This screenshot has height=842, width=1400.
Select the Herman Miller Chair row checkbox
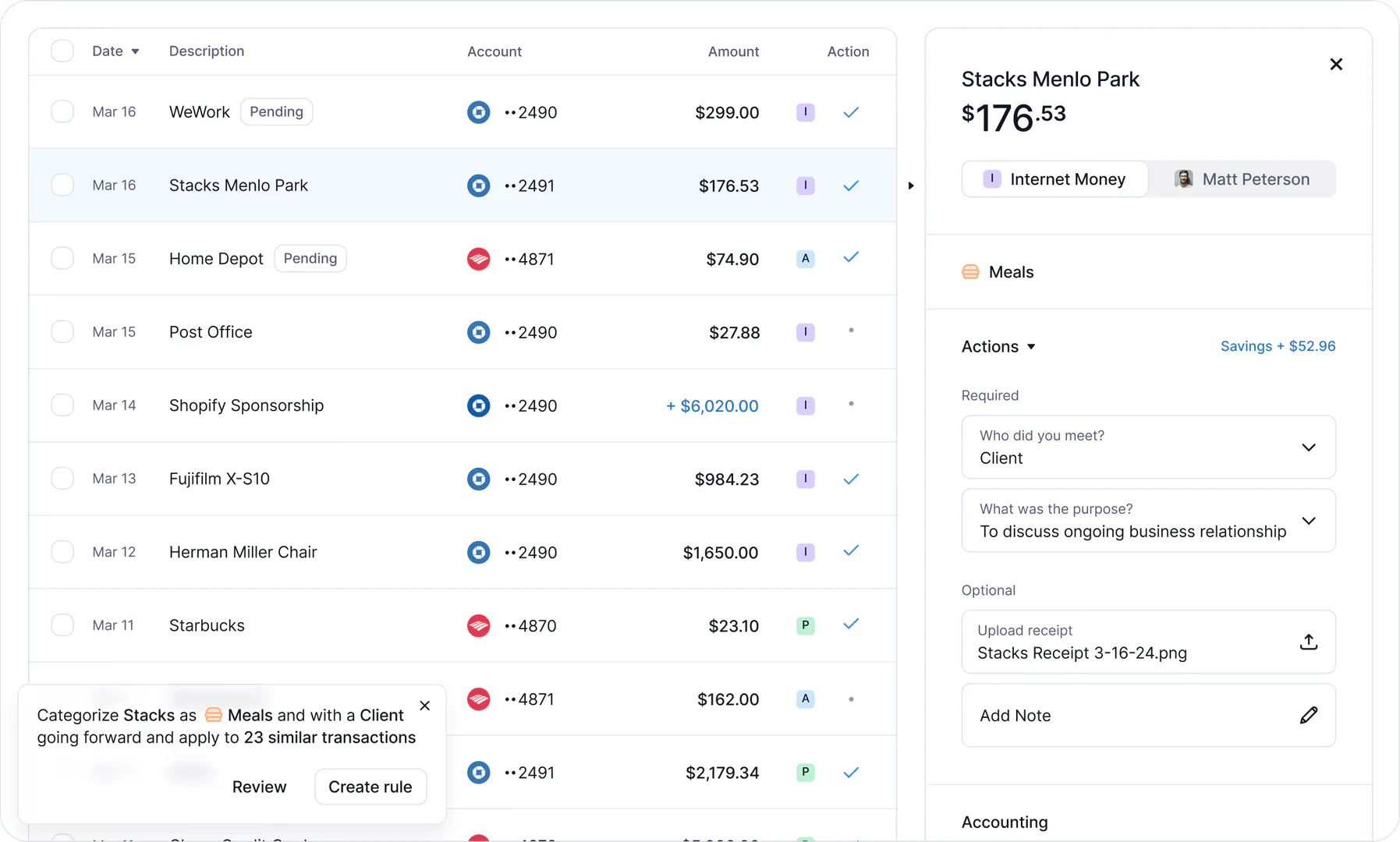click(x=62, y=551)
